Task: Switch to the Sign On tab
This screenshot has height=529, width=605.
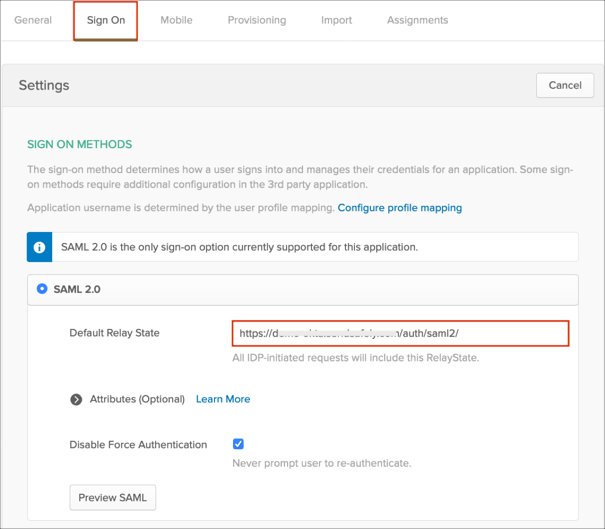Action: tap(105, 20)
